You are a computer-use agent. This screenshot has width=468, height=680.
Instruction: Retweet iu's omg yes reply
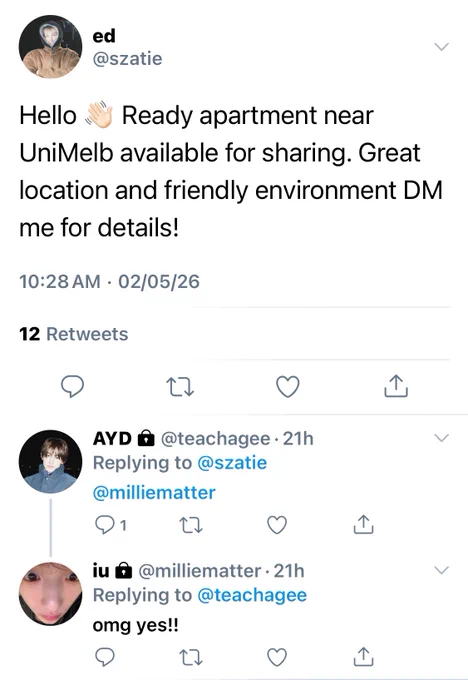coord(191,657)
